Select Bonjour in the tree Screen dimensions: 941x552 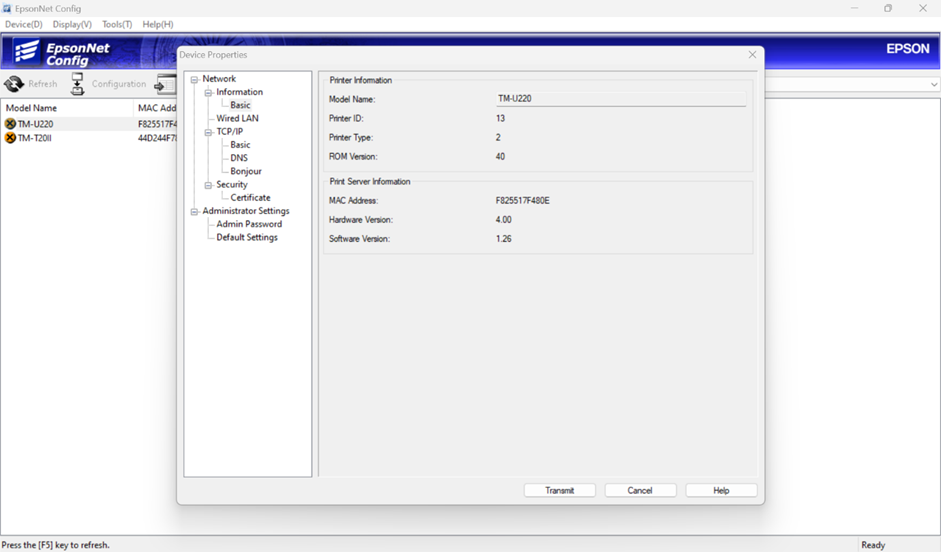click(x=246, y=171)
